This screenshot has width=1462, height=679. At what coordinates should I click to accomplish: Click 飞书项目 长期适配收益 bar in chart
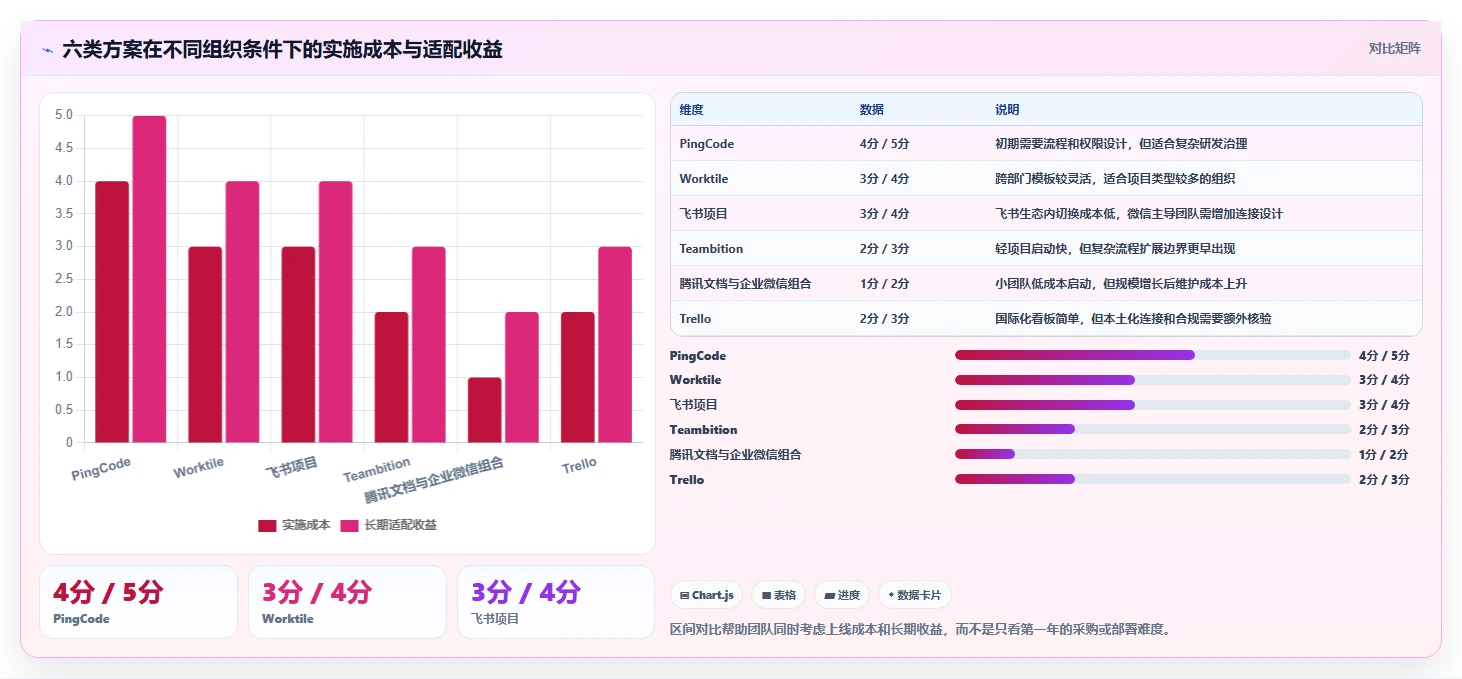tap(335, 312)
